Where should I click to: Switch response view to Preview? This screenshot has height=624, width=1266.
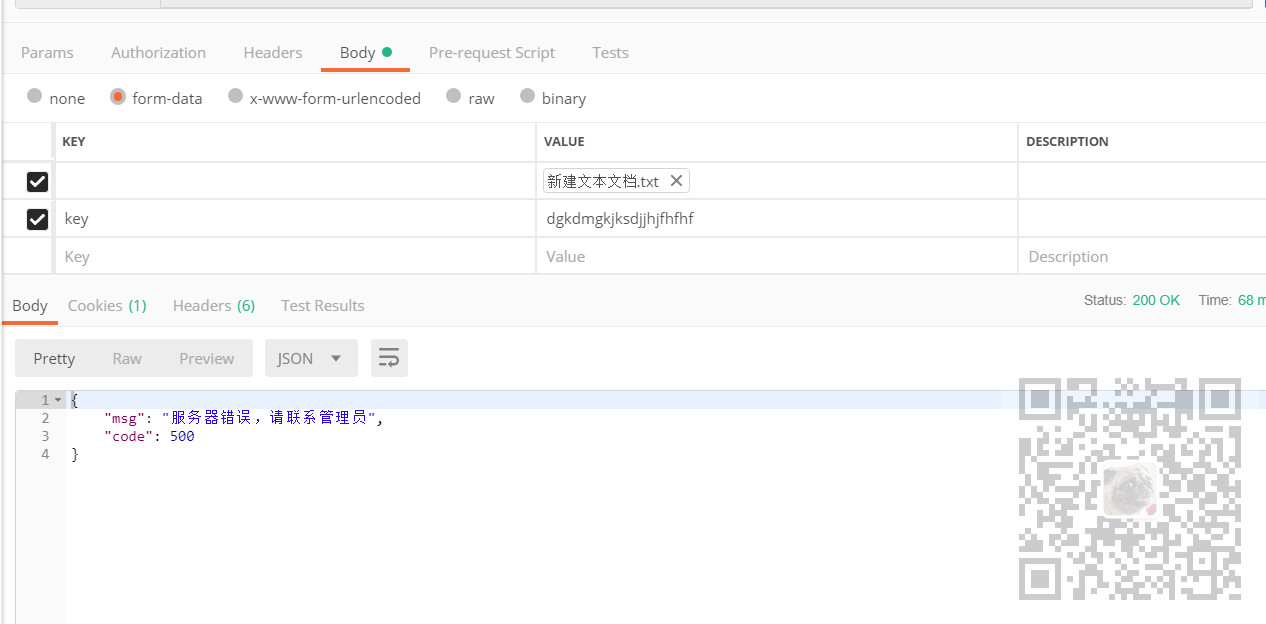[x=207, y=358]
